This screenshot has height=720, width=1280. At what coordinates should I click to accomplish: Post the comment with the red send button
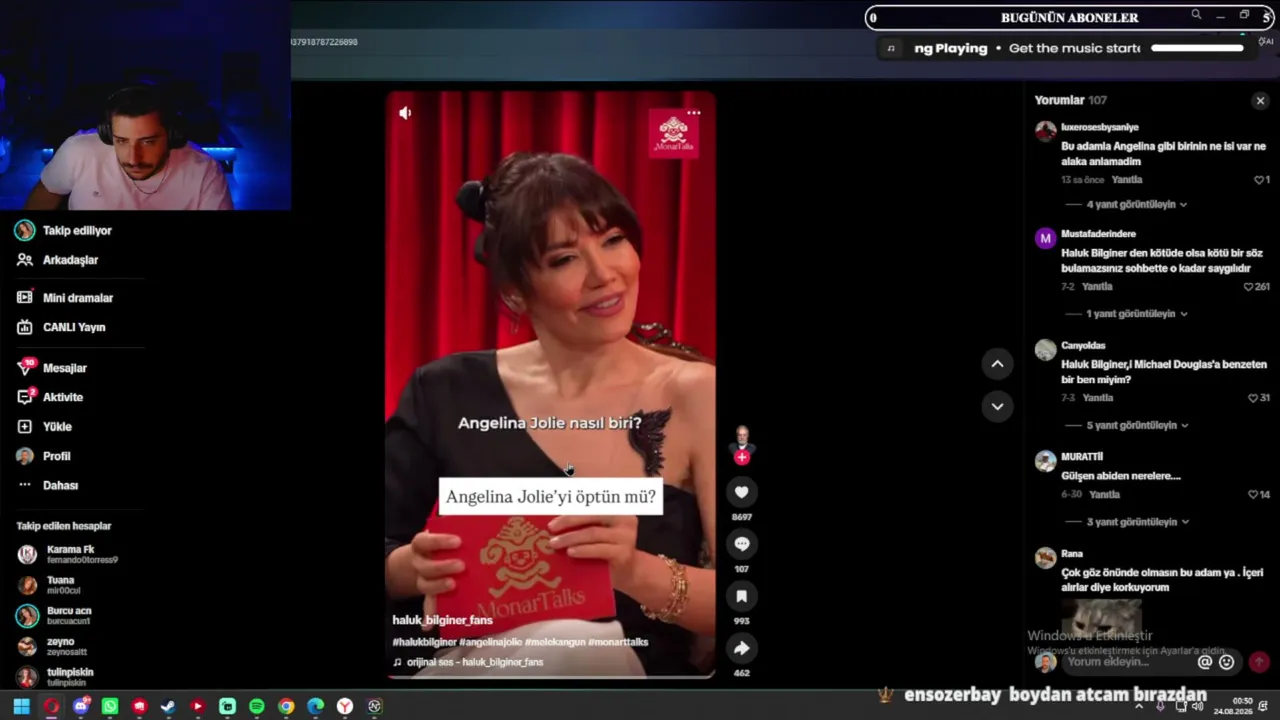coord(1259,662)
